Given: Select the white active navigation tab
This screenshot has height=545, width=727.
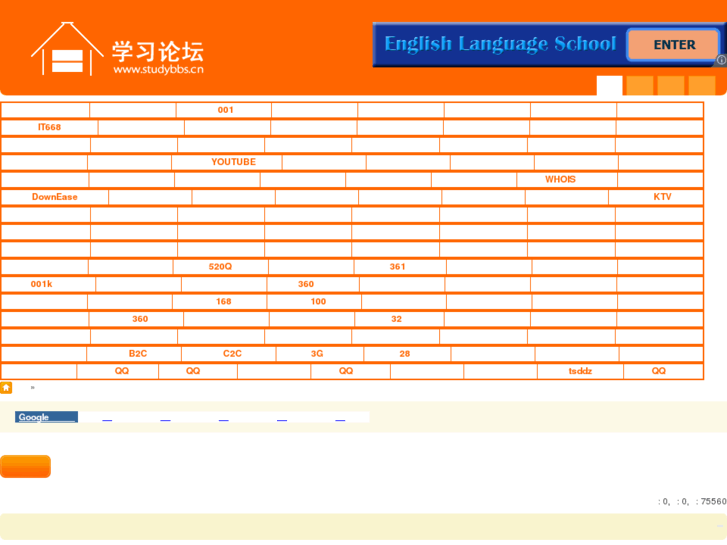Looking at the screenshot, I should click(609, 85).
